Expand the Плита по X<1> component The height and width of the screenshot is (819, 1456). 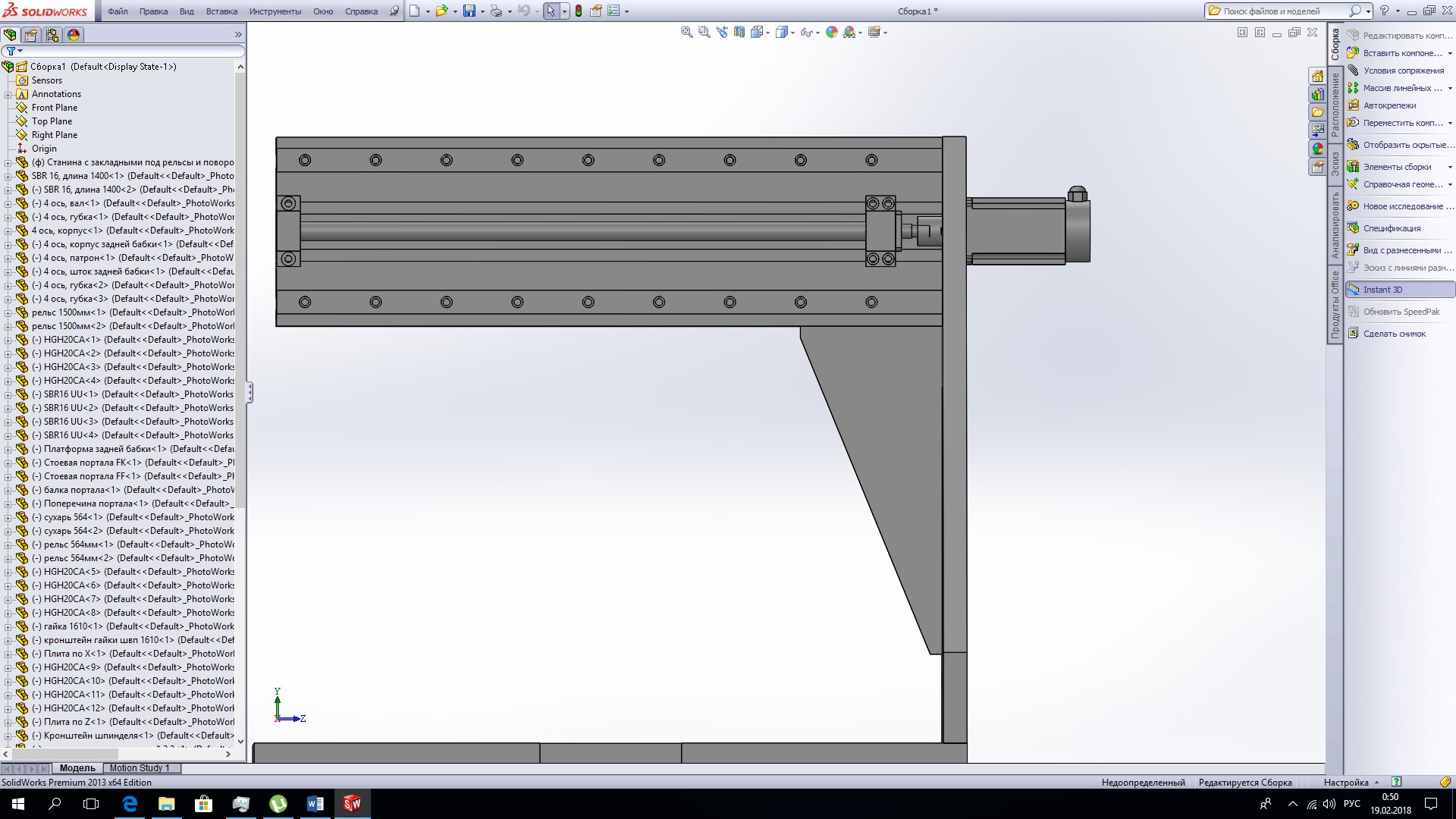pos(8,654)
